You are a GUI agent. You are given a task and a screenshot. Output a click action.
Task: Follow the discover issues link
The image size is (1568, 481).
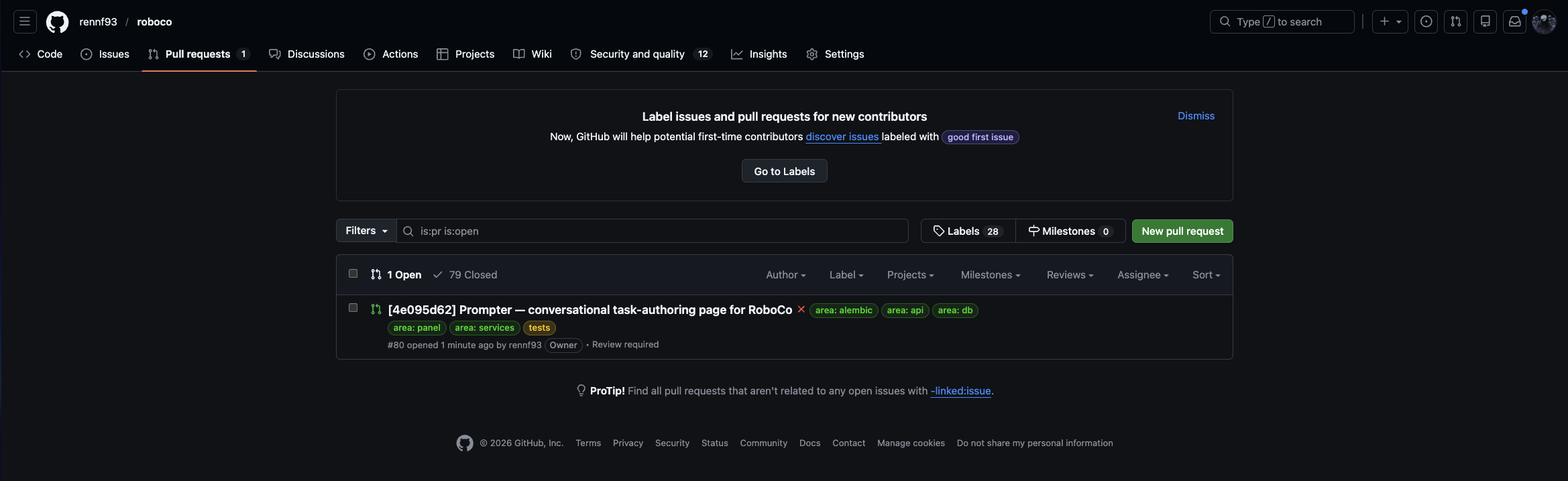tap(842, 137)
